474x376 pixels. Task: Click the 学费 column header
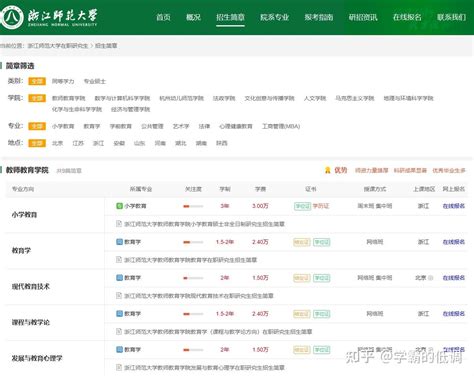pos(260,189)
